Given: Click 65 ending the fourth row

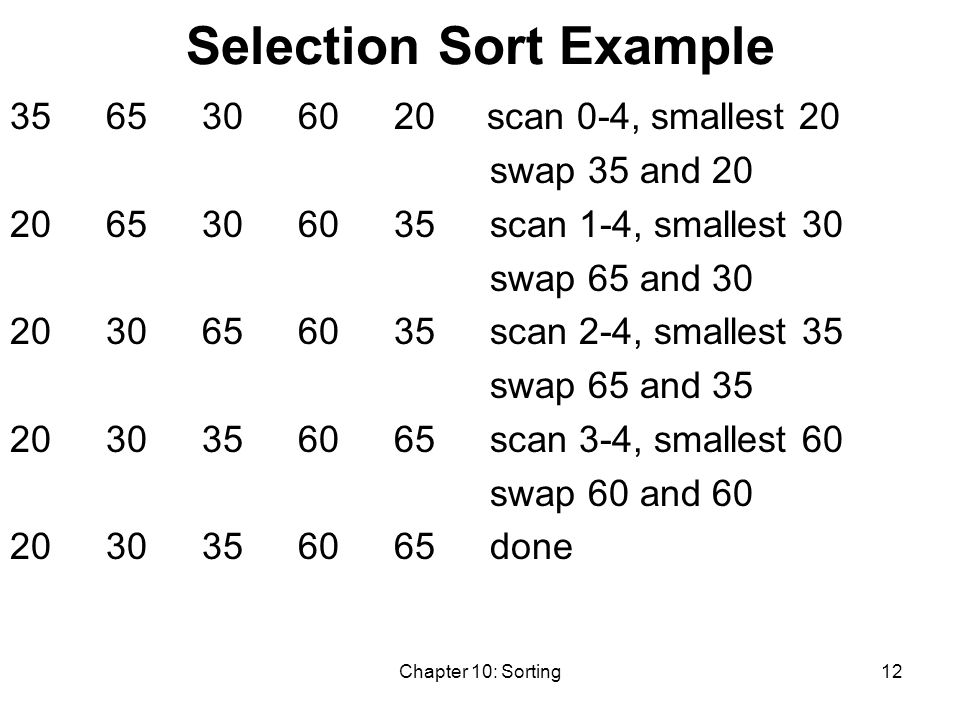Looking at the screenshot, I should [x=414, y=440].
